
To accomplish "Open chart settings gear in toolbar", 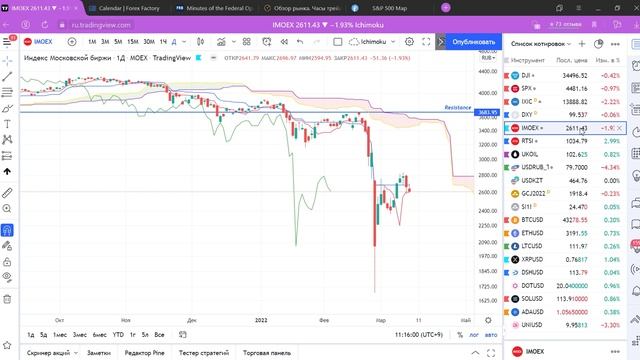I will (x=409, y=42).
